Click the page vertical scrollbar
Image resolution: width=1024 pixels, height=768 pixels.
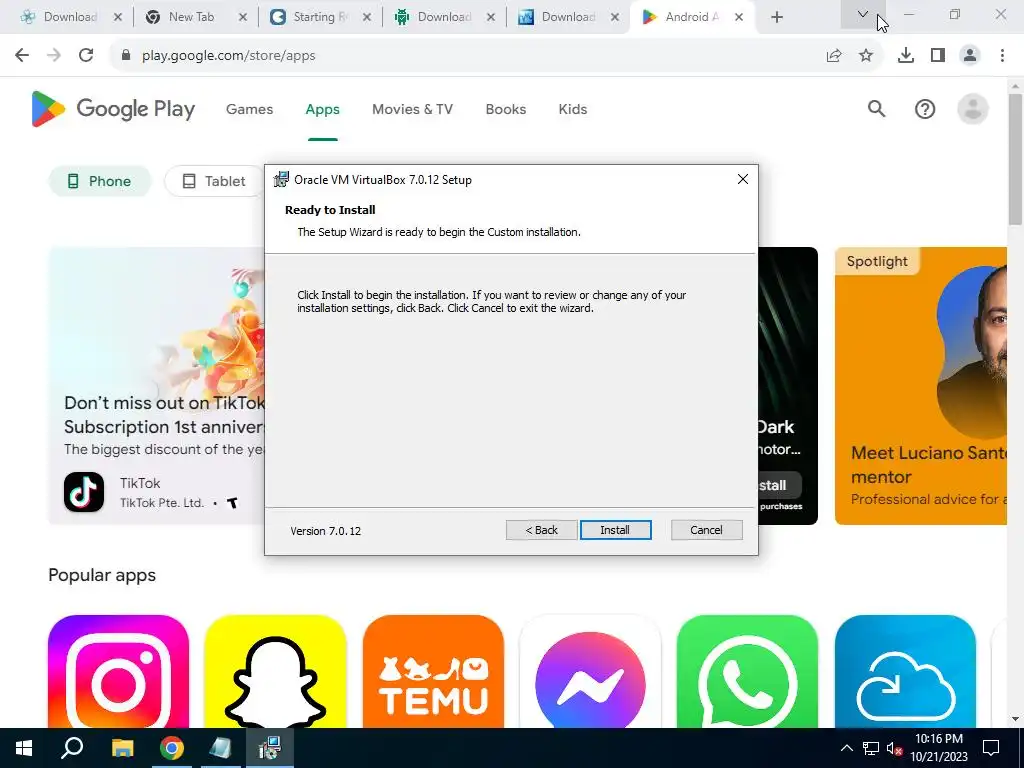(x=1015, y=160)
